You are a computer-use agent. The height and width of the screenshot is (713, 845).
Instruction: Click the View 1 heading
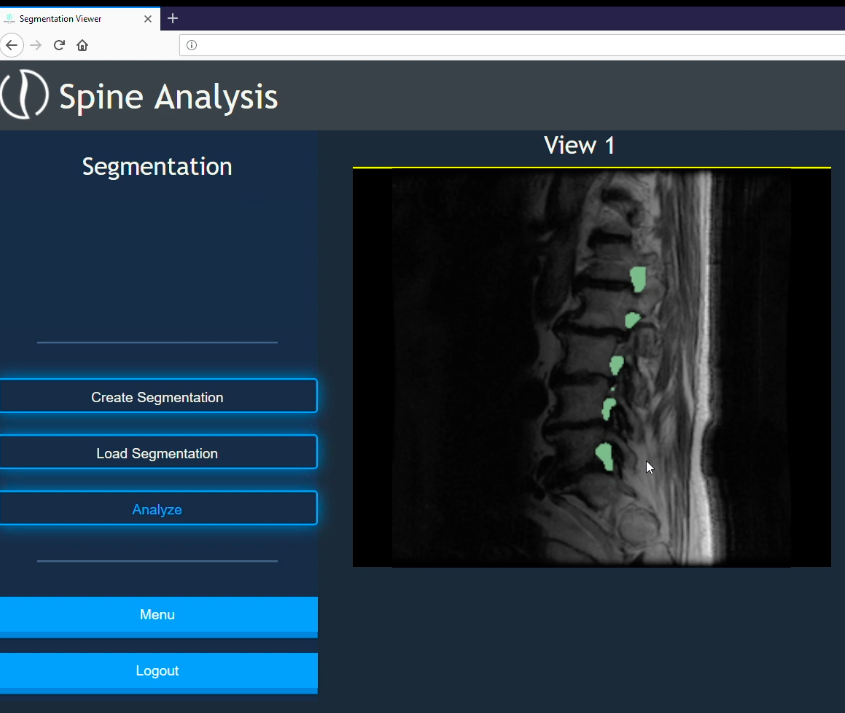click(579, 146)
